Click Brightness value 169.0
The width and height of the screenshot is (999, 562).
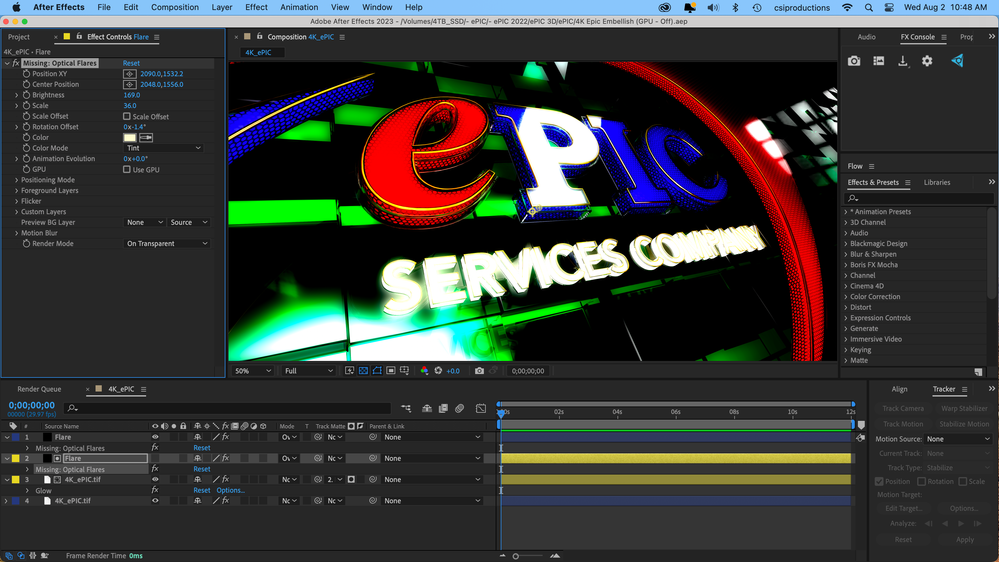click(x=131, y=95)
